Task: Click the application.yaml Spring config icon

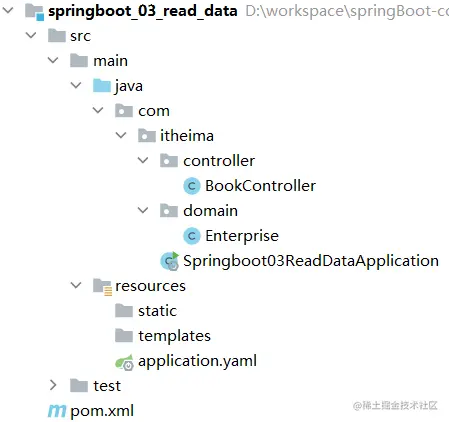Action: 124,362
